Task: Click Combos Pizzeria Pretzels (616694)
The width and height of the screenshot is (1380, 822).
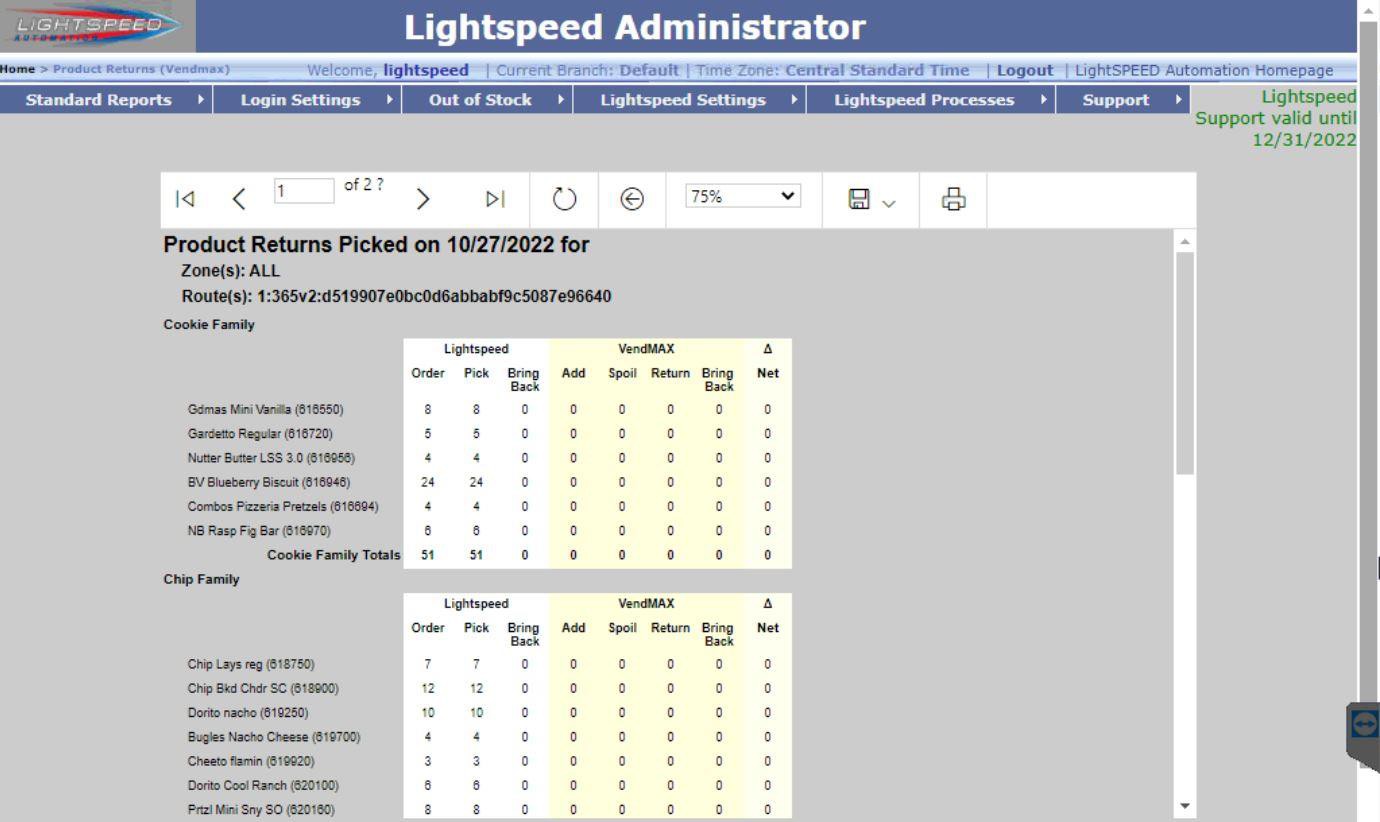Action: tap(283, 506)
